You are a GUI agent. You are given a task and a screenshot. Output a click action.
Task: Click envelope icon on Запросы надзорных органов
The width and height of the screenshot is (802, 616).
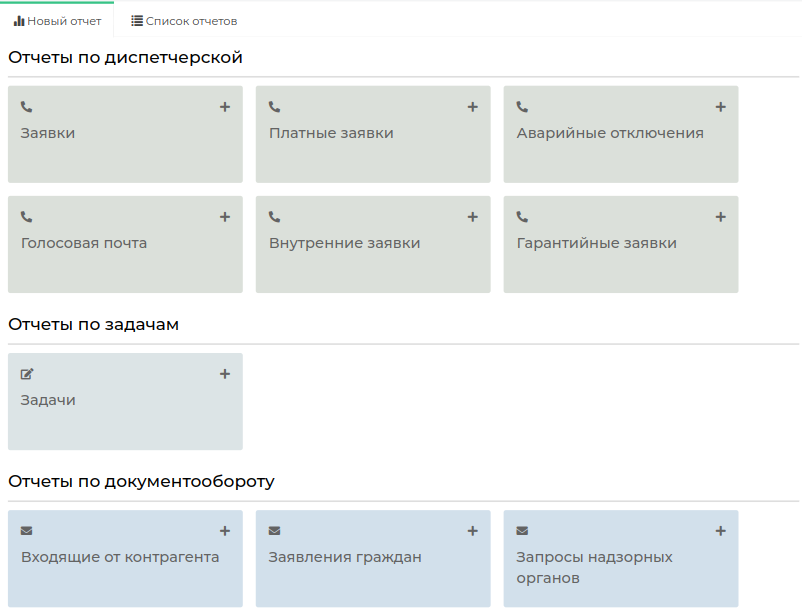522,531
